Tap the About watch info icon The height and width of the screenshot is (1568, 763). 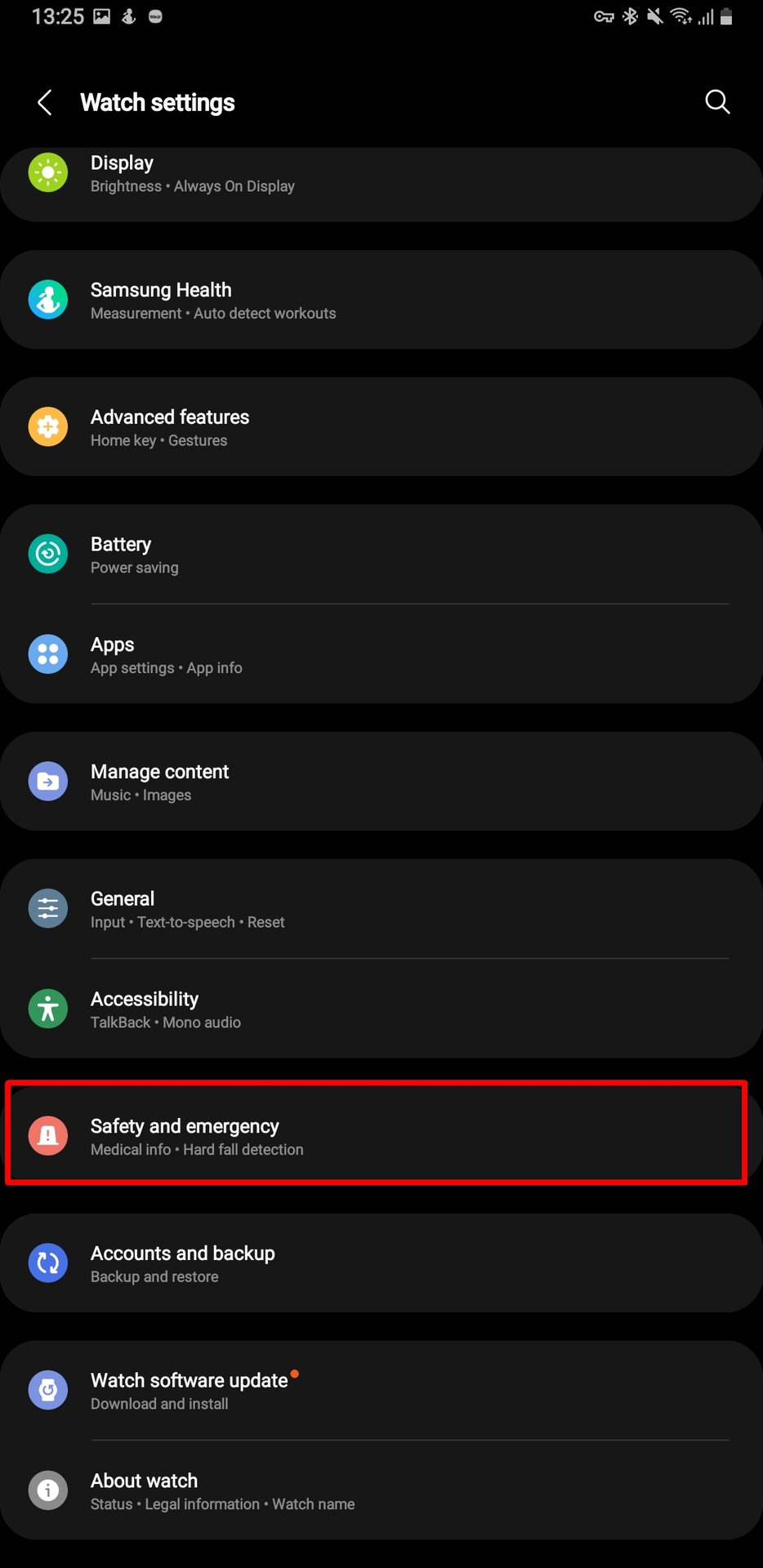tap(48, 1490)
